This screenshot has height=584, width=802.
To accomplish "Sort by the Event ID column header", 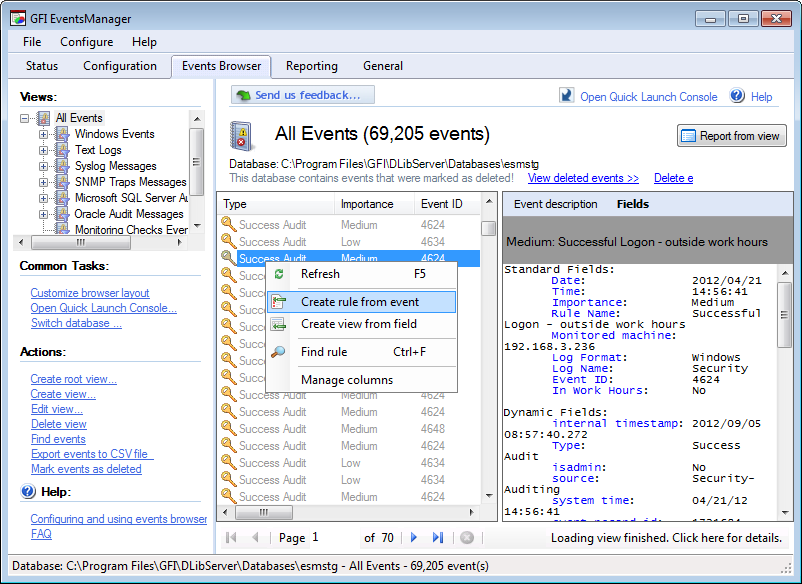I will click(x=448, y=204).
